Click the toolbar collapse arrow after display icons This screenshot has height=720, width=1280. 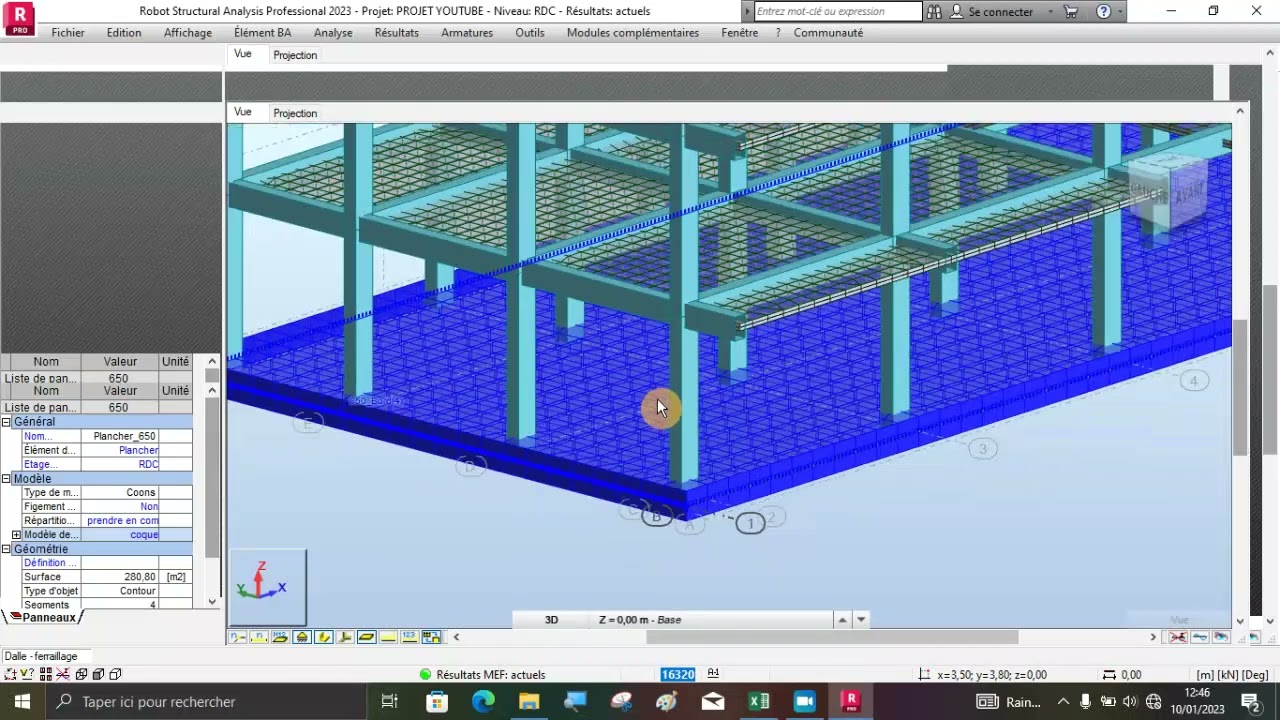tap(456, 637)
